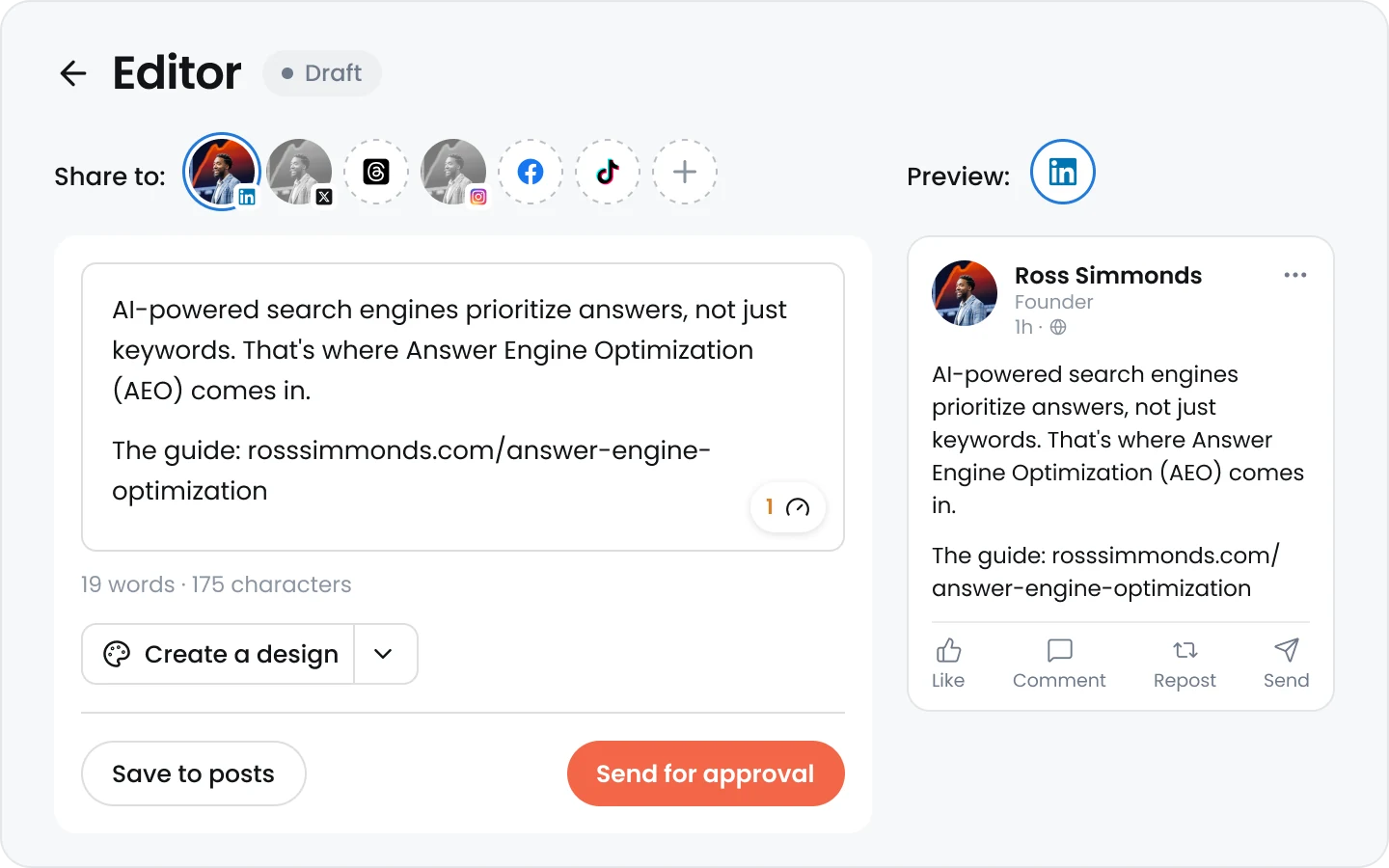Click the Create a design button
This screenshot has width=1389, height=868.
219,654
